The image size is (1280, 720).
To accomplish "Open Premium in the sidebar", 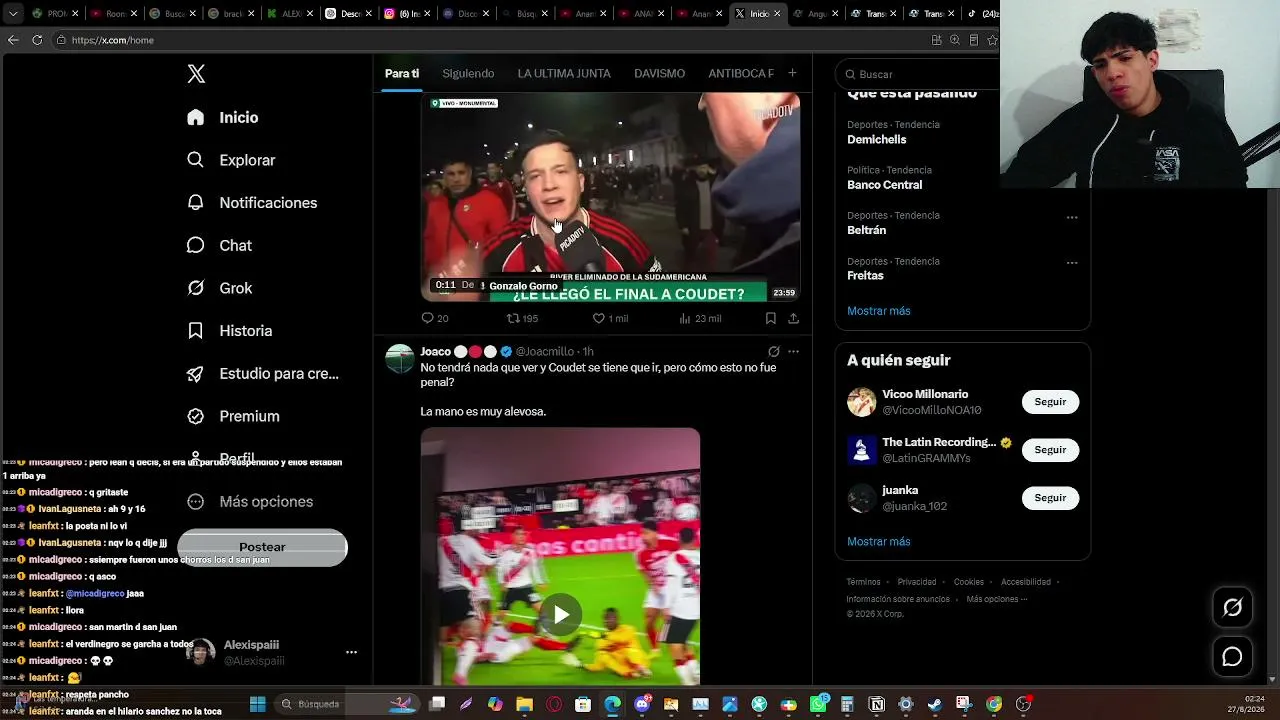I will pyautogui.click(x=233, y=416).
